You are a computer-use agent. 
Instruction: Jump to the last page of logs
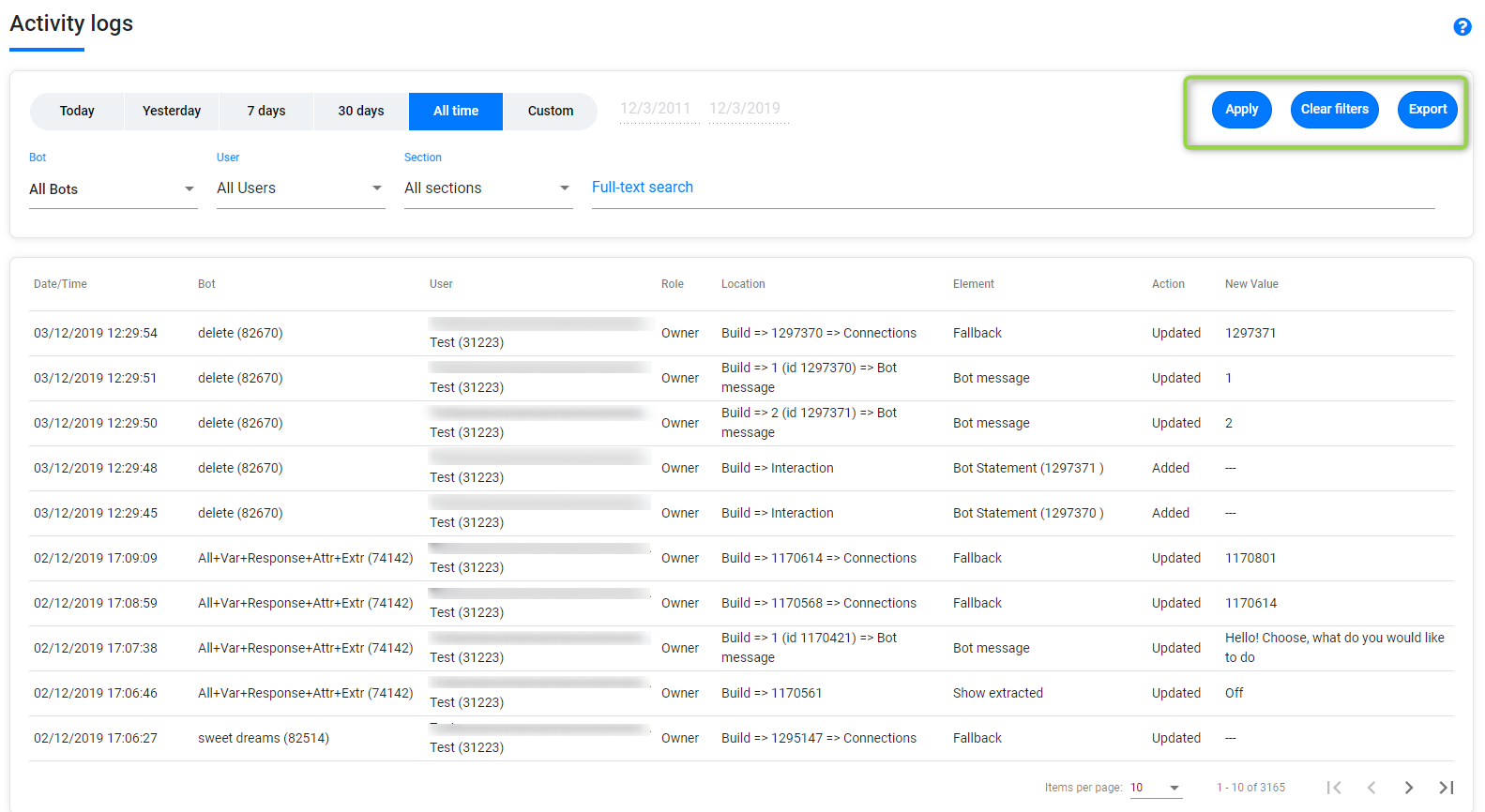(x=1447, y=788)
